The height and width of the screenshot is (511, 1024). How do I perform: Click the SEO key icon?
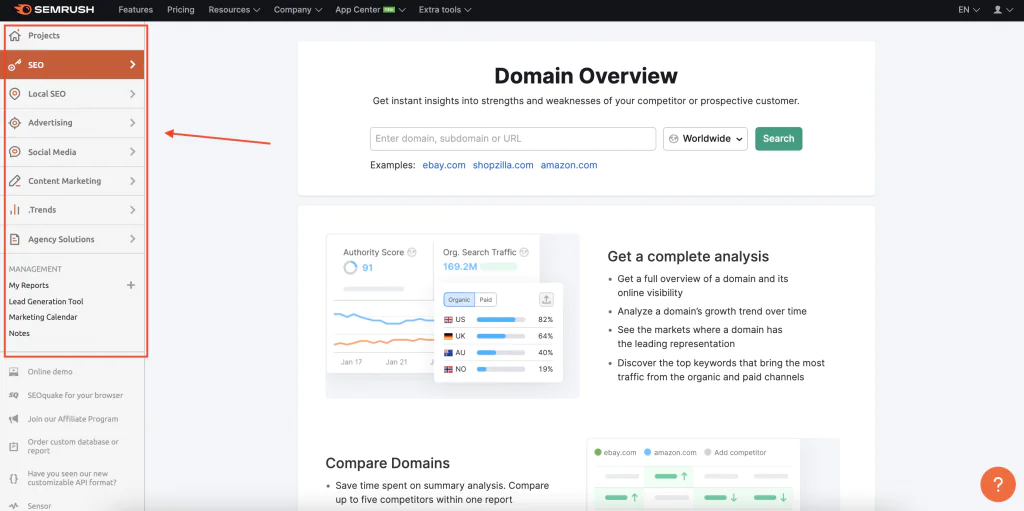15,65
